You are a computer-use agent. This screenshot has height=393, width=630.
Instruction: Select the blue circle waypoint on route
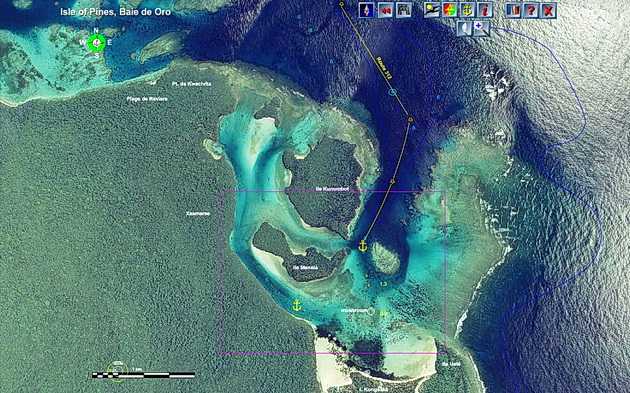pyautogui.click(x=393, y=92)
